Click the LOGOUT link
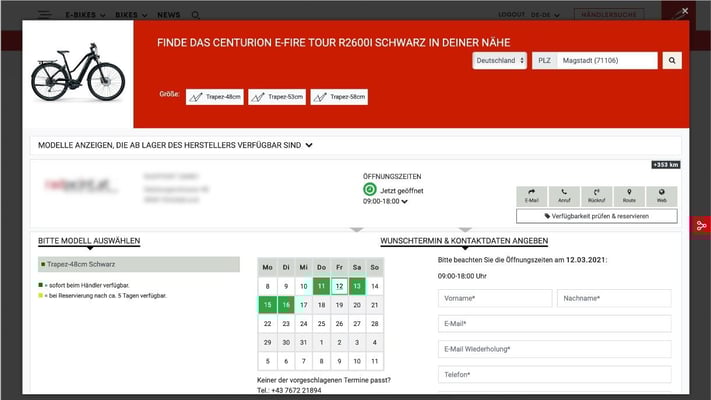Viewport: 711px width, 400px height. pyautogui.click(x=511, y=15)
